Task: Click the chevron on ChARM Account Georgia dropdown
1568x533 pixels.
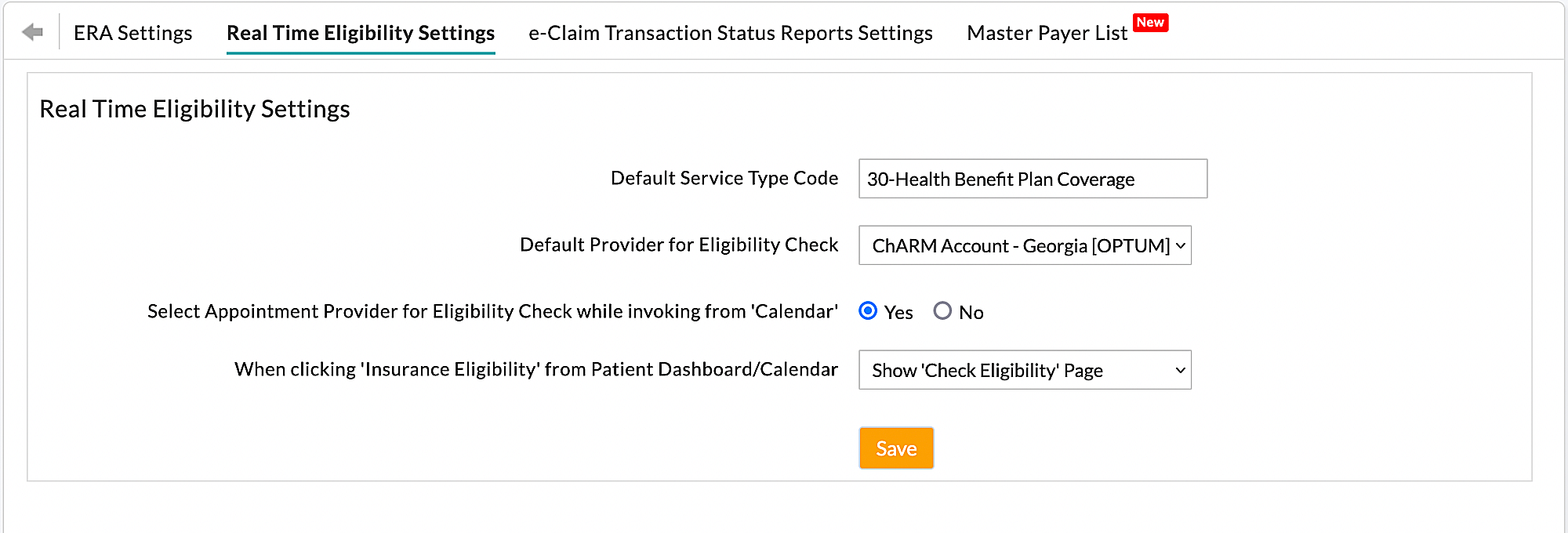Action: [1179, 245]
